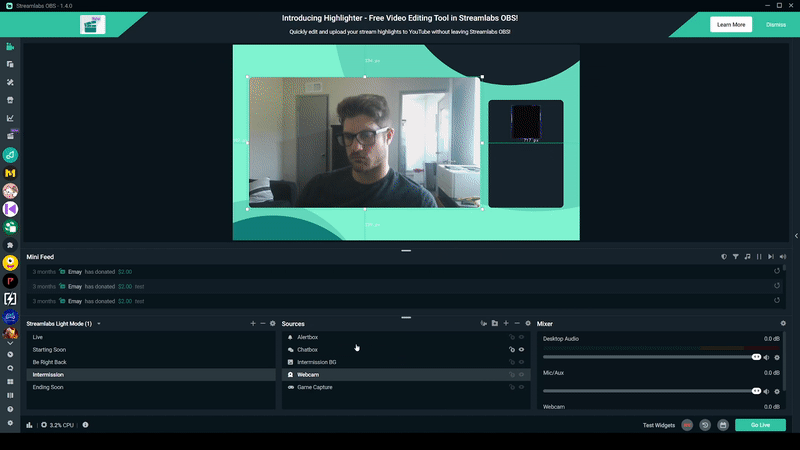Viewport: 800px width, 450px height.
Task: Select the Intermission scene
Action: (151, 374)
